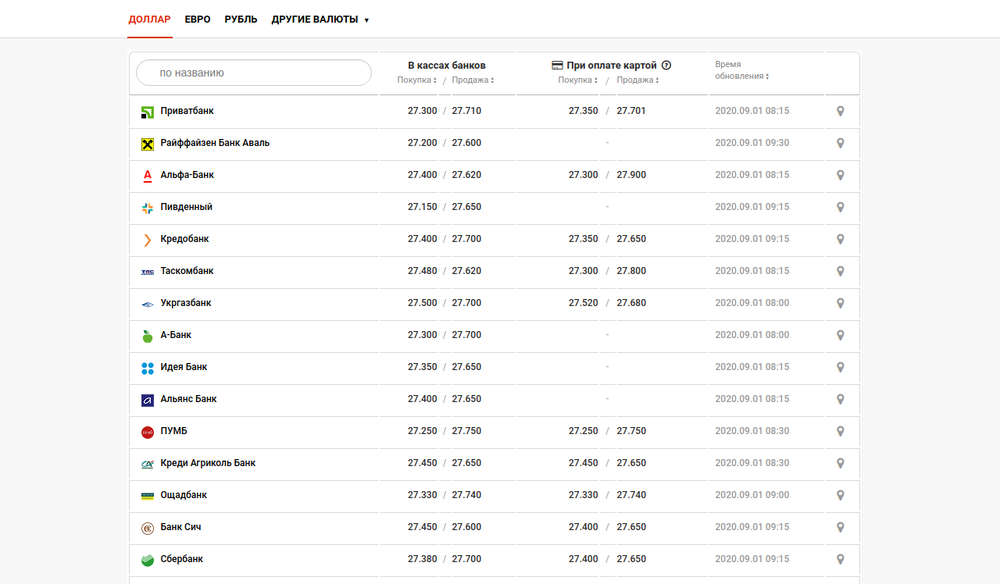Sort by card payment Покупка rate
This screenshot has width=1000, height=584.
click(x=577, y=80)
